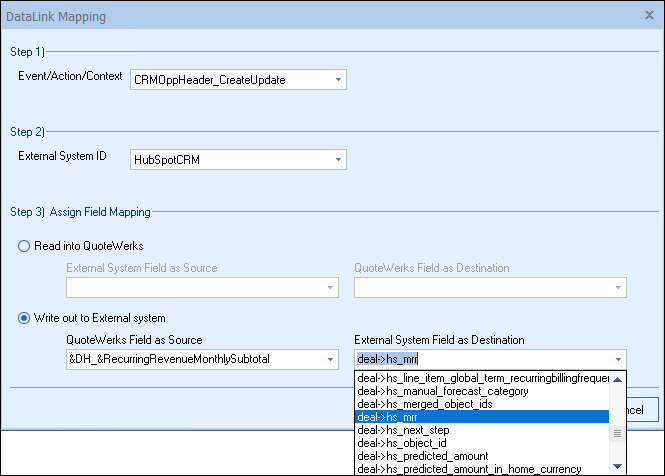Pick deal->hs_merged_object_ids in the list

(x=482, y=404)
